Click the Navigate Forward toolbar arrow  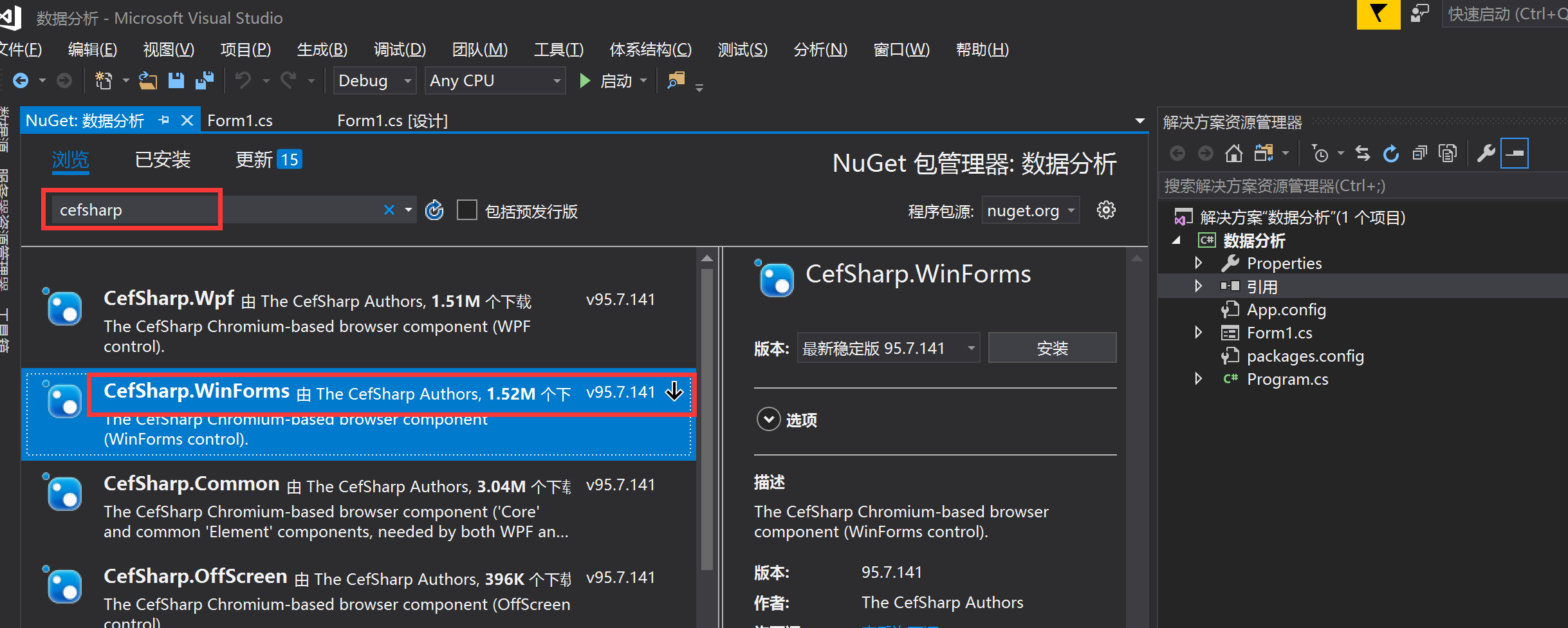click(64, 80)
